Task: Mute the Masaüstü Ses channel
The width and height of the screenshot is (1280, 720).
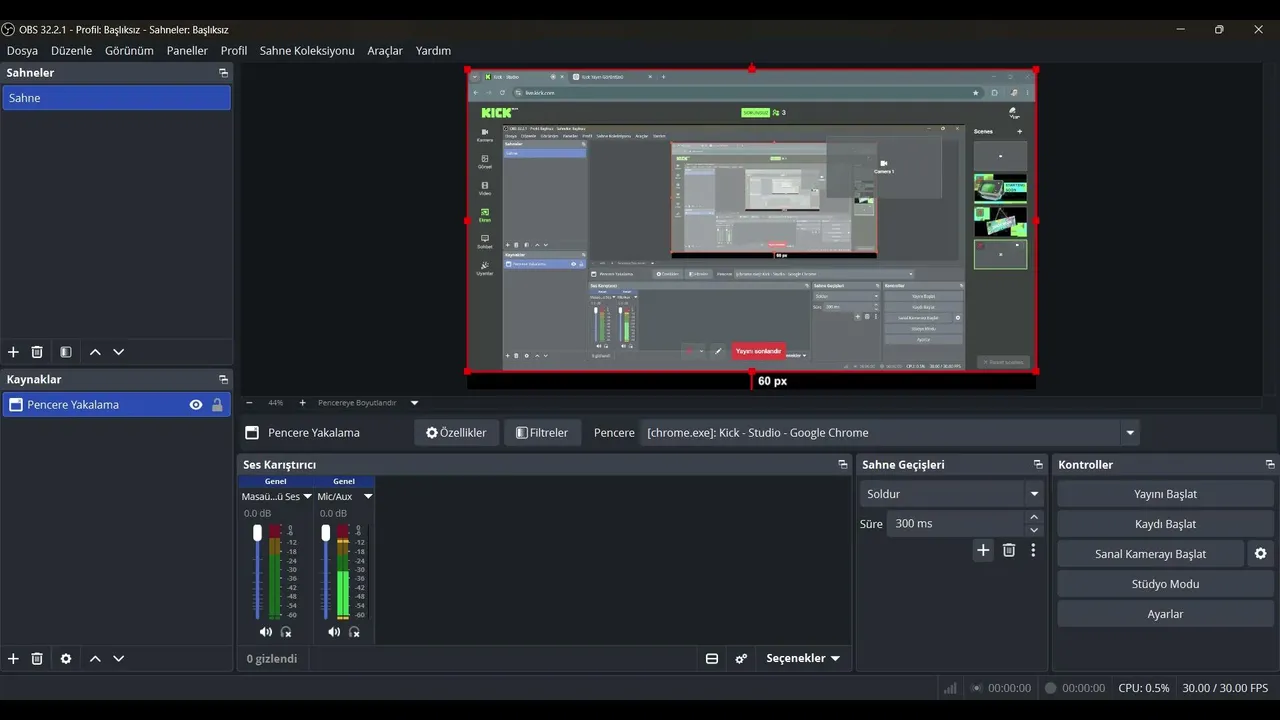Action: 265,632
